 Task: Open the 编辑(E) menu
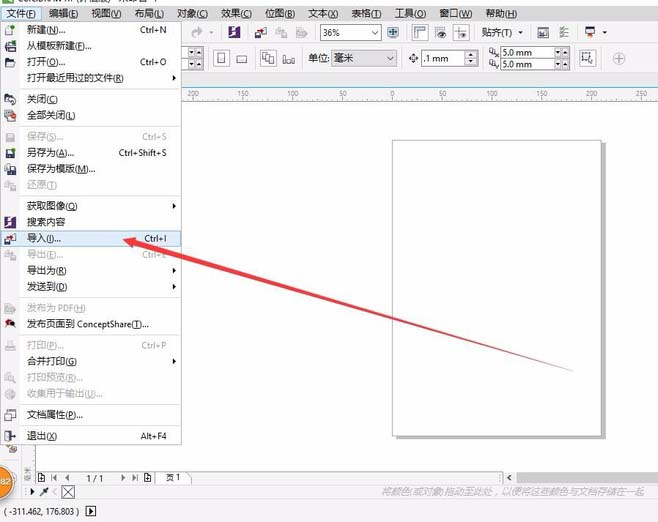tap(63, 14)
